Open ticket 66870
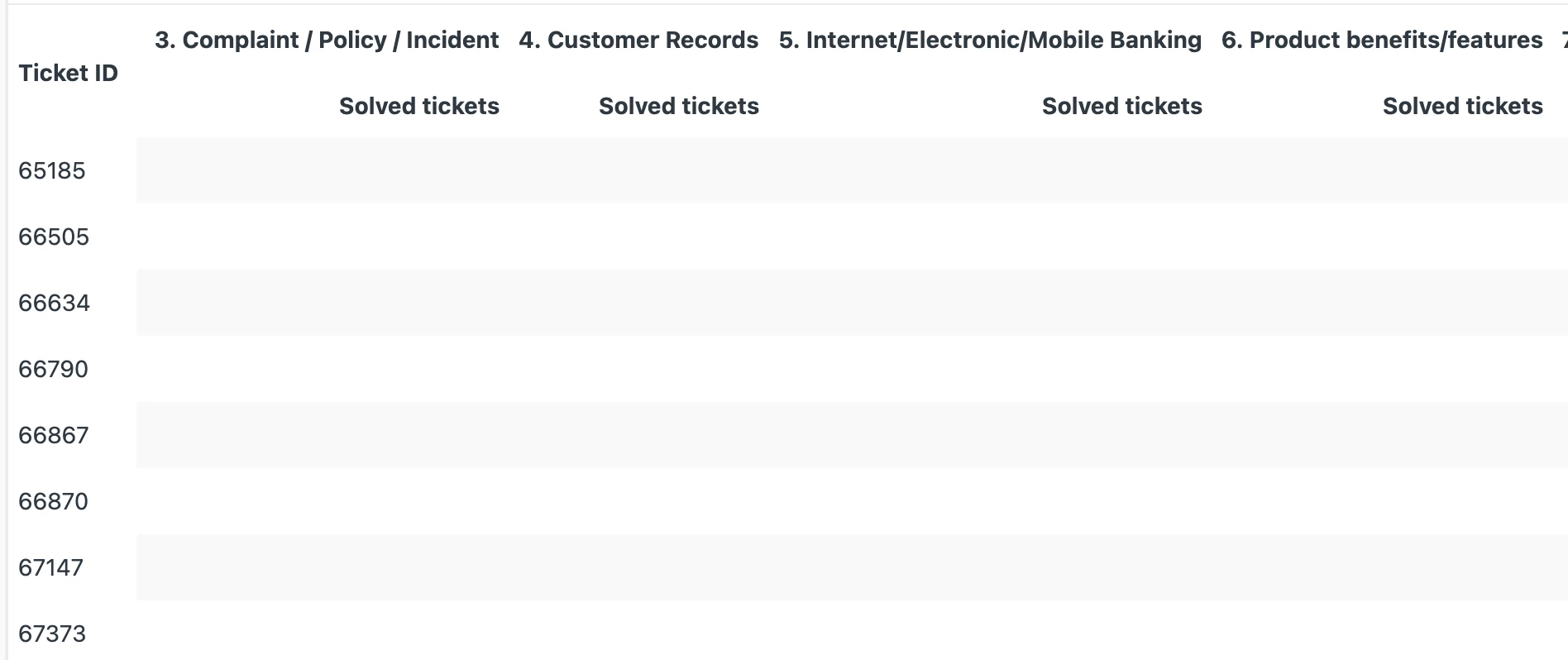 (53, 501)
